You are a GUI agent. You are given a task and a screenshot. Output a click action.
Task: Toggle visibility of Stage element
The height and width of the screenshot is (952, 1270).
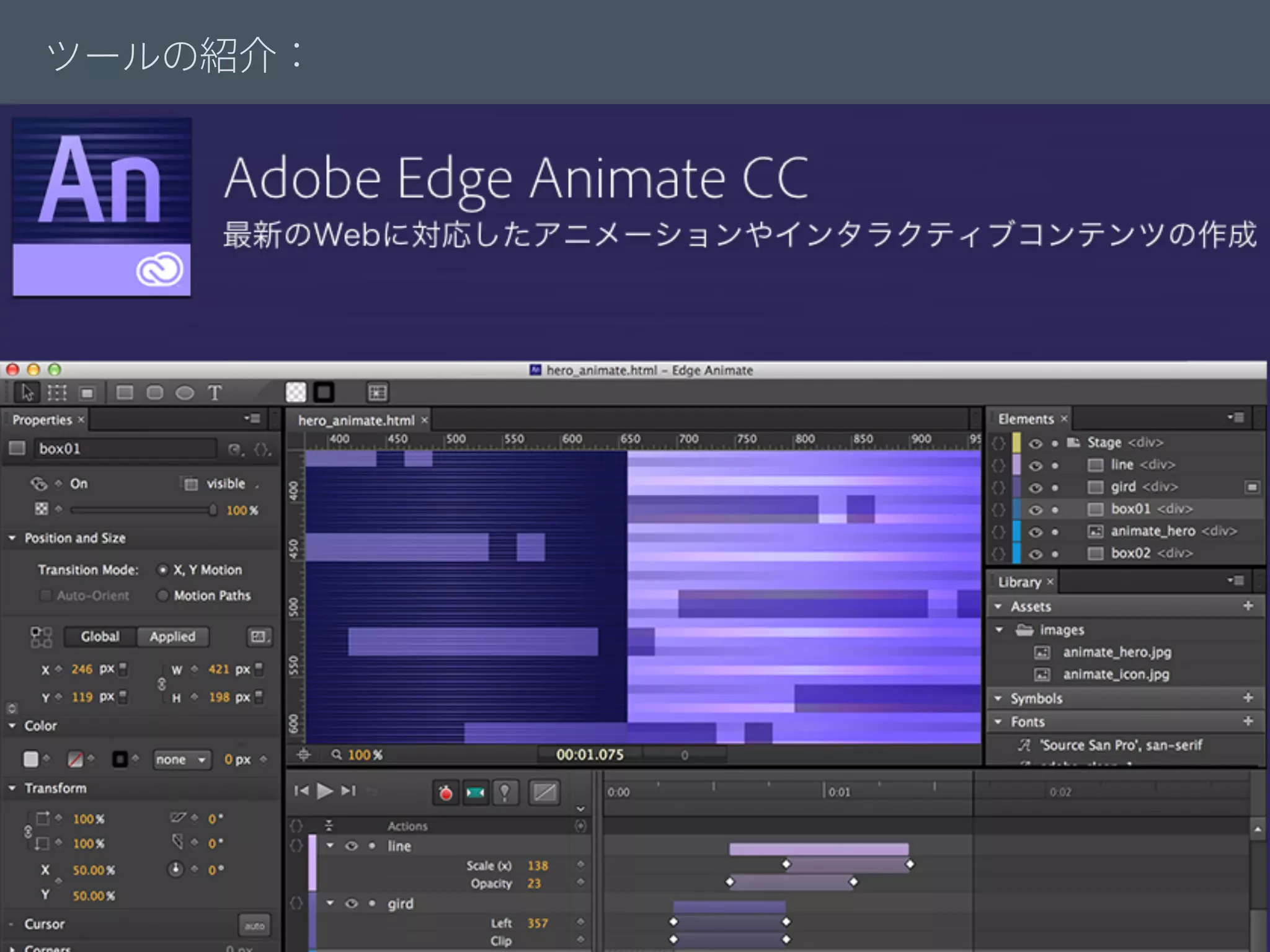coord(1035,443)
